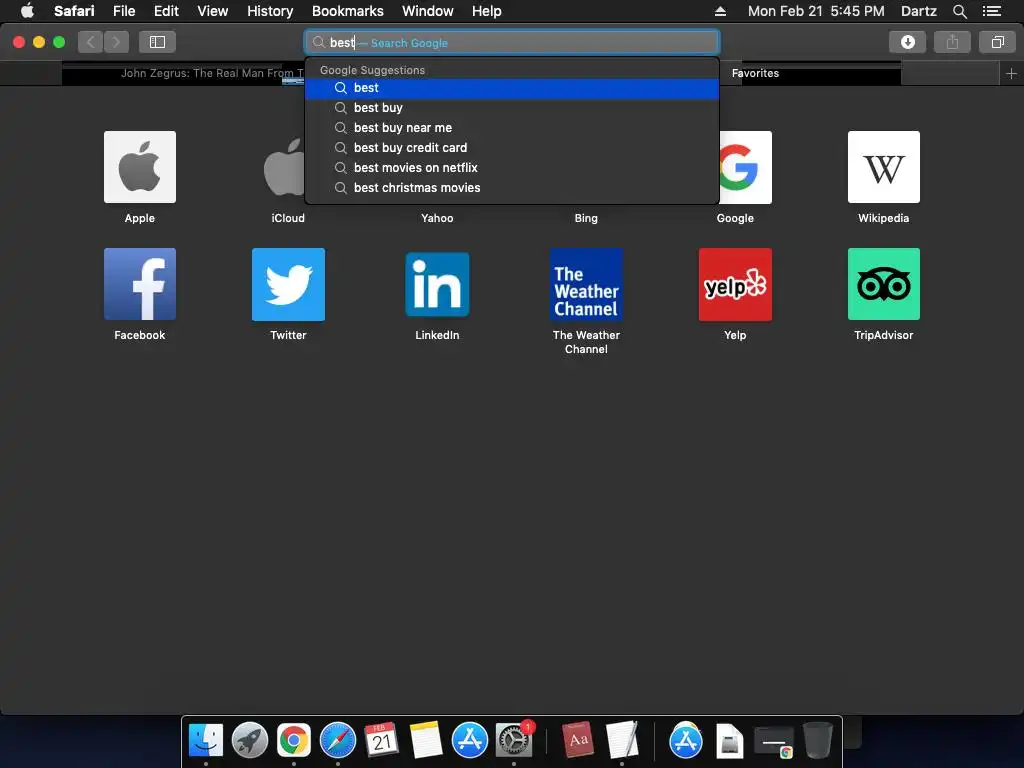1024x768 pixels.
Task: Click the date and time in menu bar
Action: point(816,11)
